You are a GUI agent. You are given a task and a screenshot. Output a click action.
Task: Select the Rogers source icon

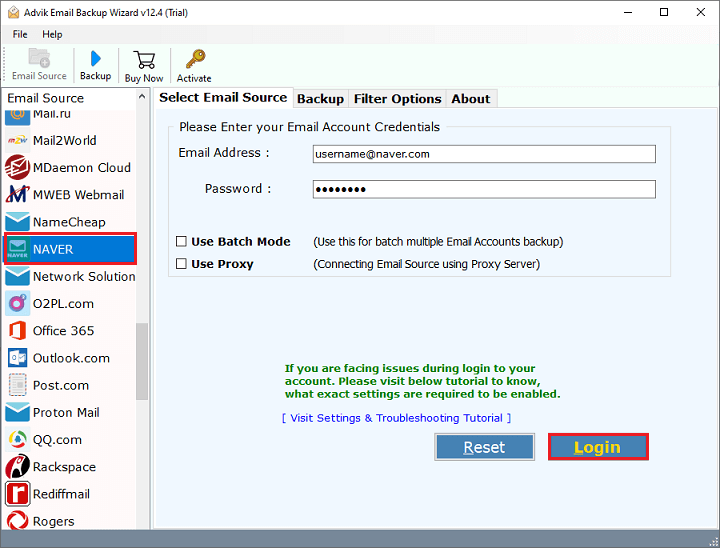click(17, 520)
